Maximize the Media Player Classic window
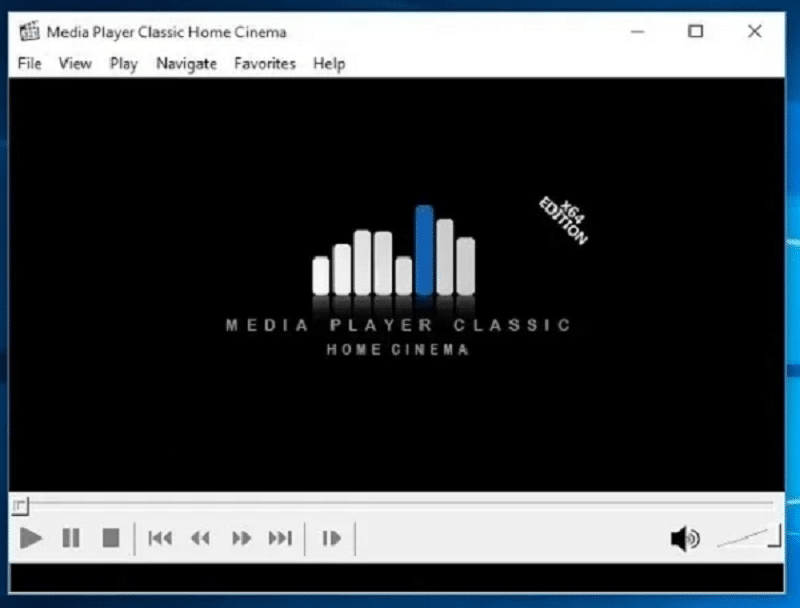 696,32
